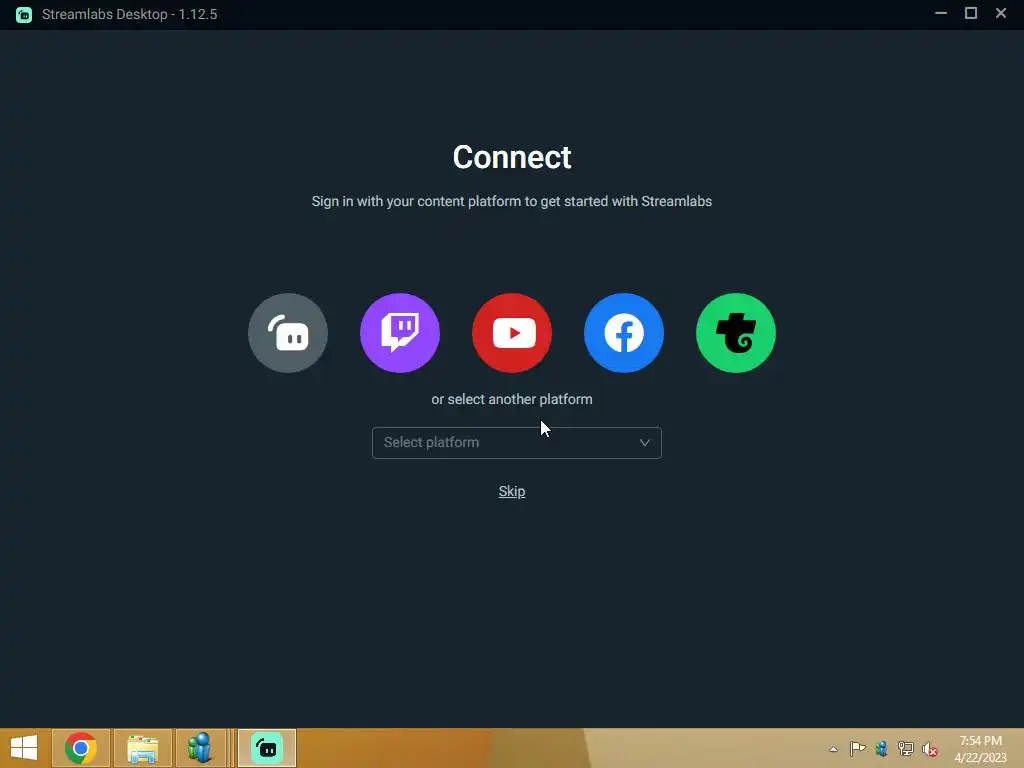Select Streamlabs Desktop in the taskbar

point(267,748)
